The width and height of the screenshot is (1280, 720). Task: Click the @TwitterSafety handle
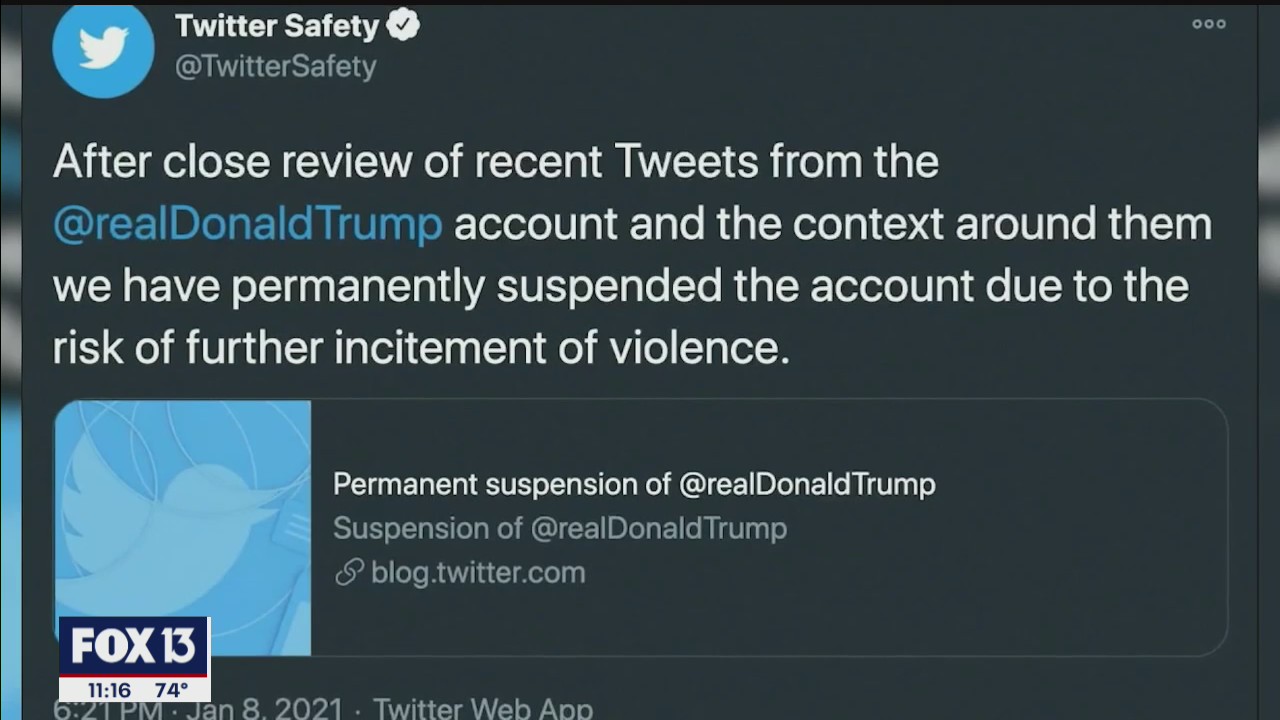point(276,67)
